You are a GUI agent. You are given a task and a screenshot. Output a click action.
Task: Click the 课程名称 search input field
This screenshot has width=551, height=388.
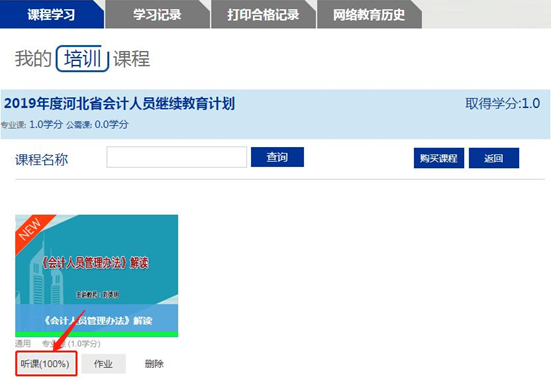176,157
